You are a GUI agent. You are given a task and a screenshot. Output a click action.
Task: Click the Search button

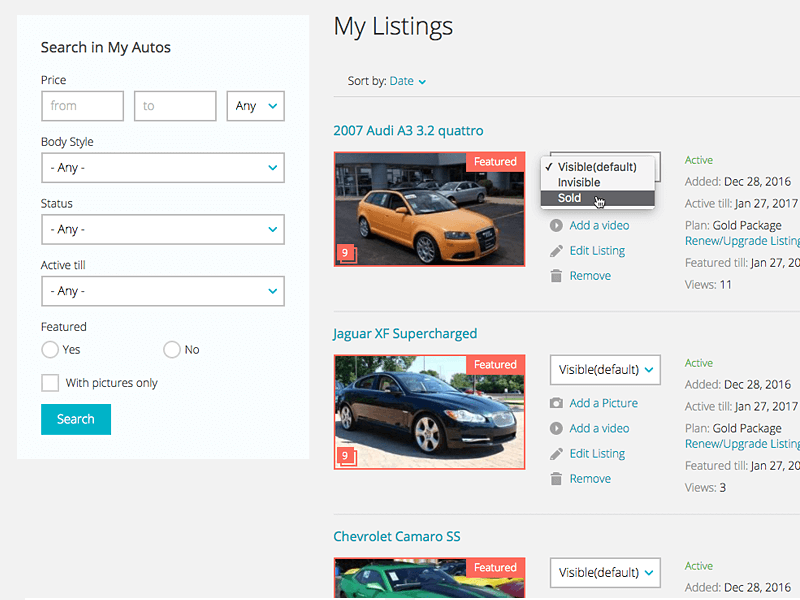coord(76,419)
